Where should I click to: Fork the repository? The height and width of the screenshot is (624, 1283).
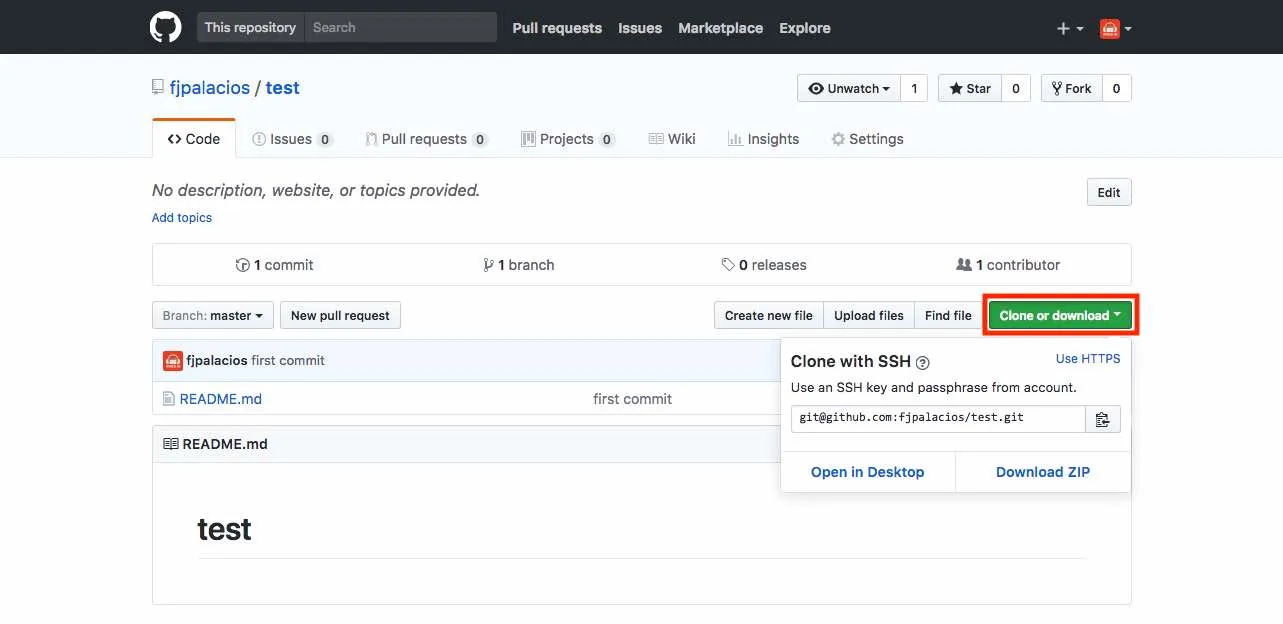pyautogui.click(x=1072, y=88)
